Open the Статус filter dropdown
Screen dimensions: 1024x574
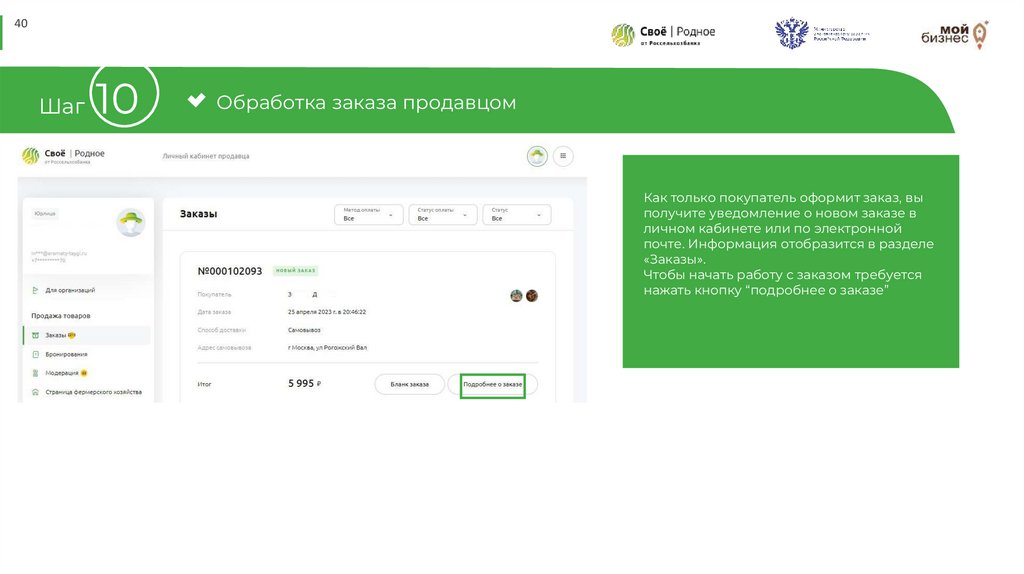tap(516, 214)
